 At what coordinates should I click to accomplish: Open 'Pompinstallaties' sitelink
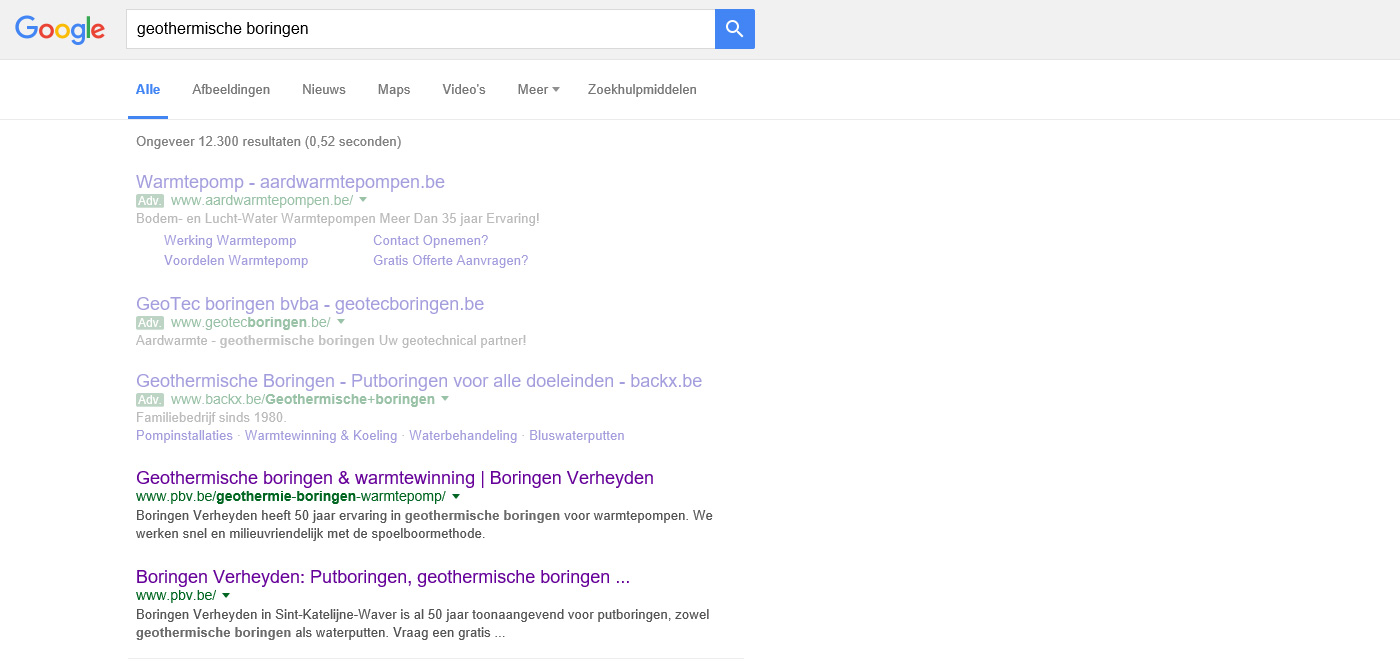(x=184, y=436)
